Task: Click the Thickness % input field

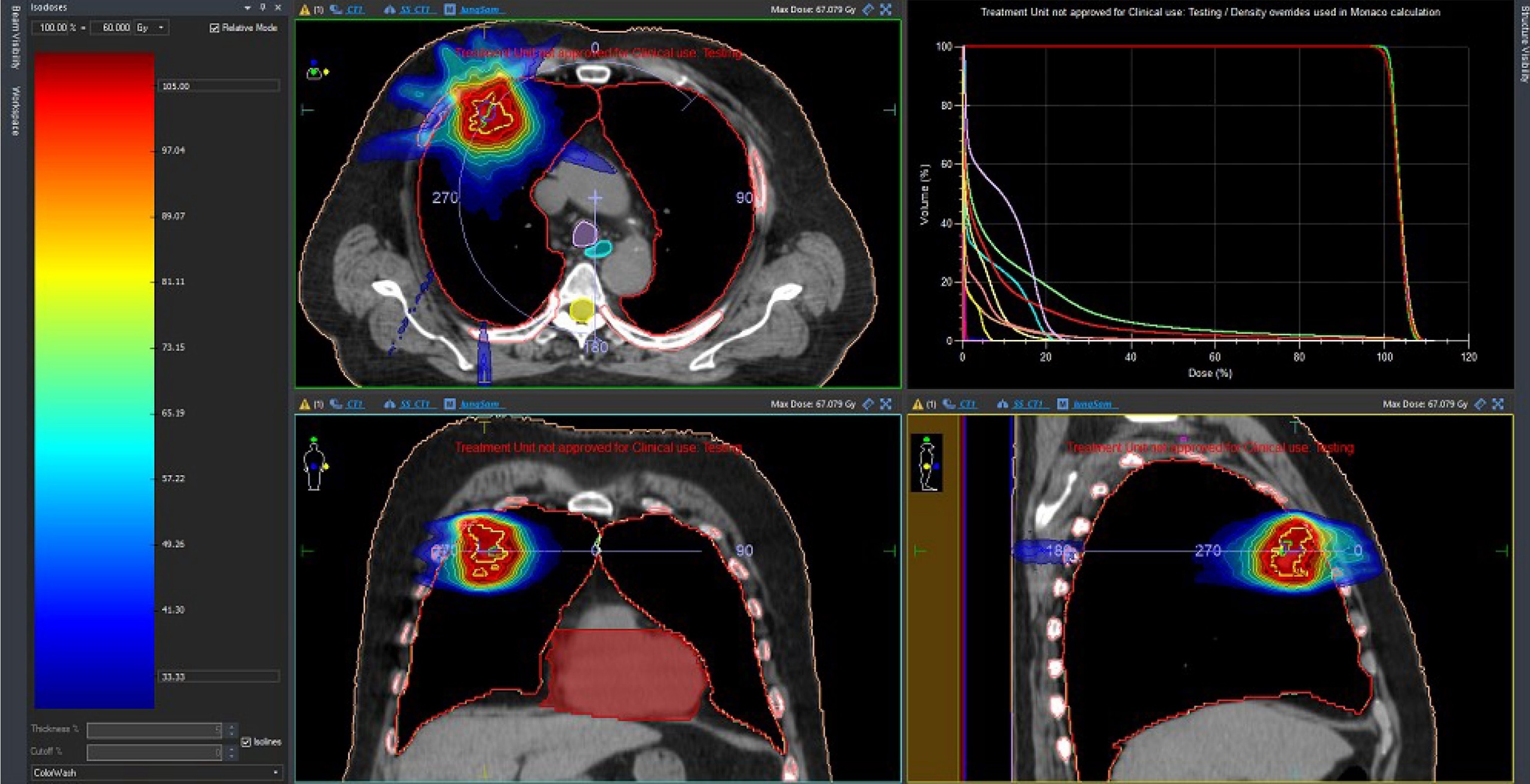Action: point(155,730)
